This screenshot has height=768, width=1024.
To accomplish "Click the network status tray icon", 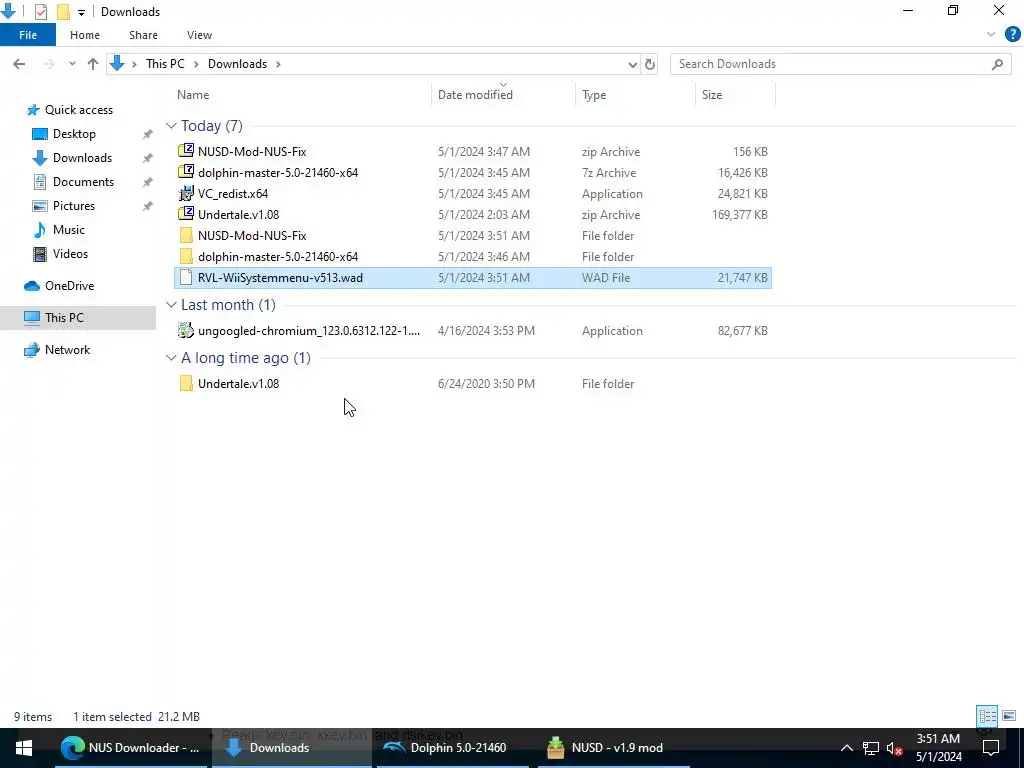I will [x=871, y=748].
